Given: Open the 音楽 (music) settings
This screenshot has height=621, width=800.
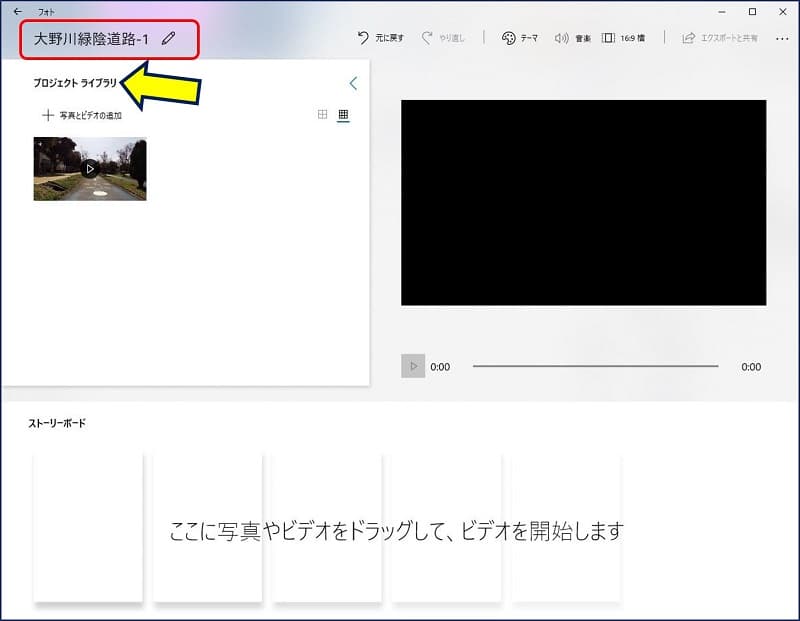Looking at the screenshot, I should coord(572,38).
